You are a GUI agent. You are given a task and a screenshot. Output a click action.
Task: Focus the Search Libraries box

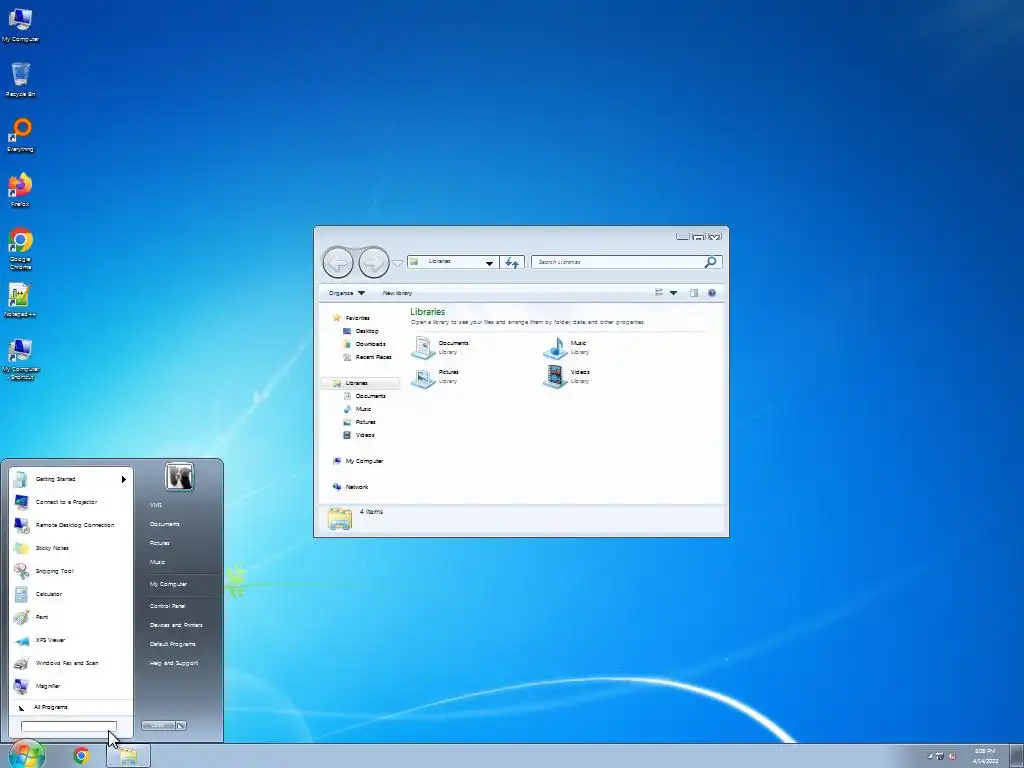617,262
